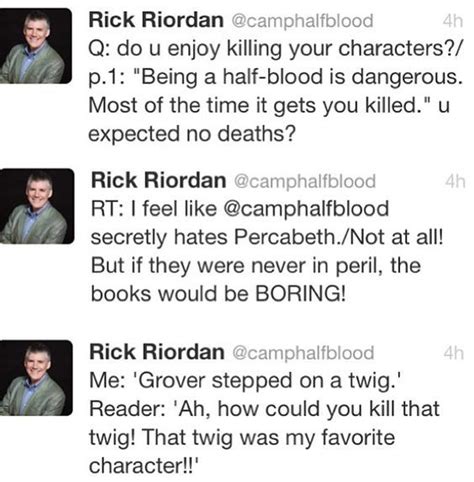Click the 4h timestamp on third tweet
This screenshot has width=474, height=482.
[453, 353]
